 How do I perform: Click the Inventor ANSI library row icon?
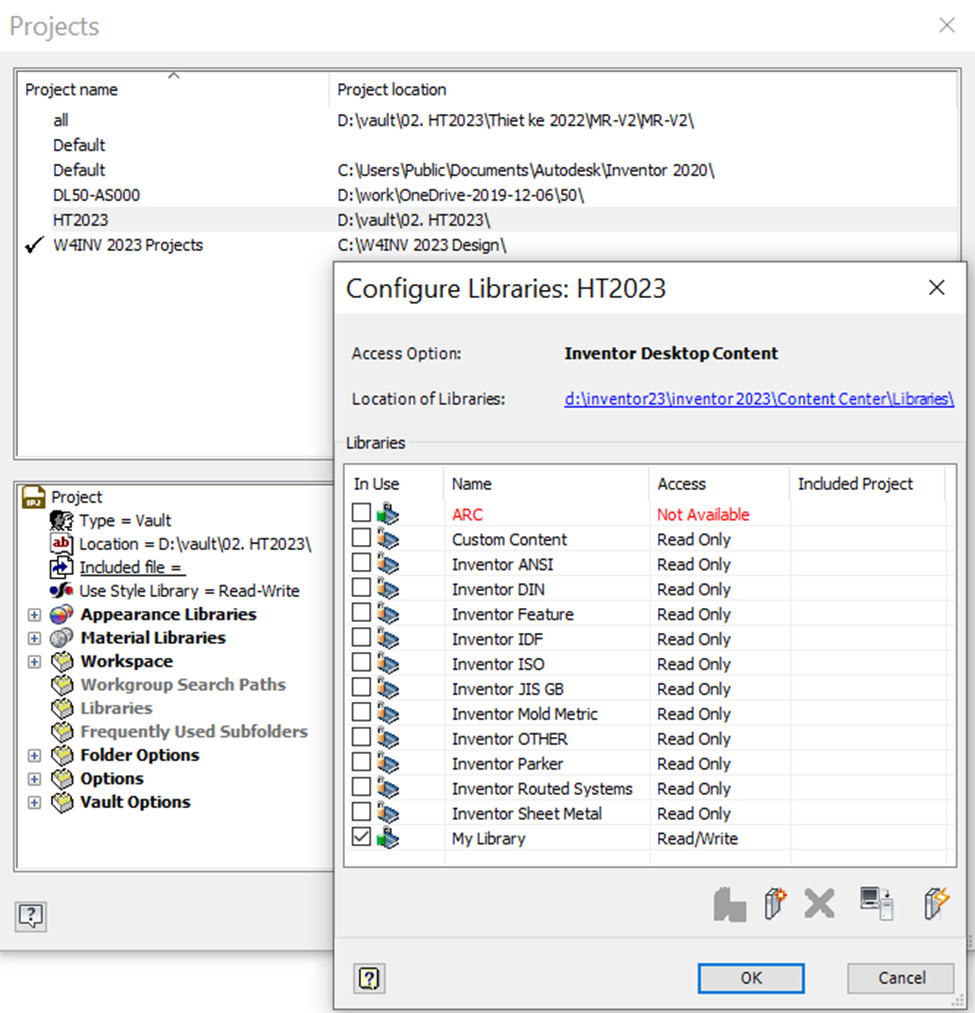coord(388,564)
